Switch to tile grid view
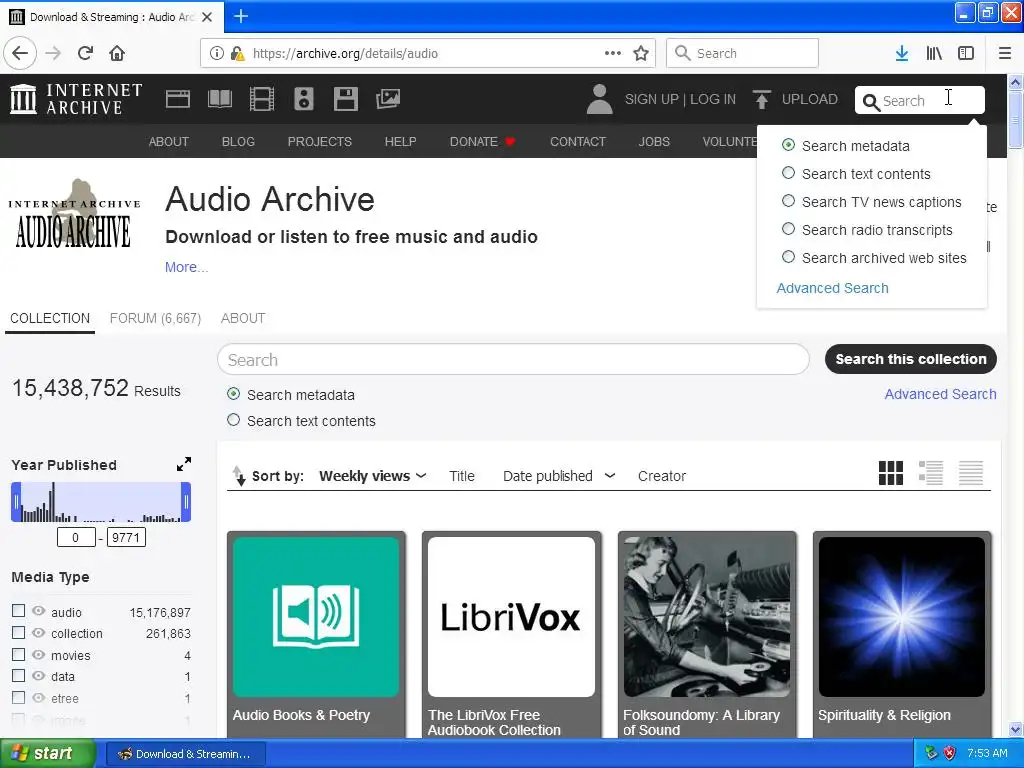The height and width of the screenshot is (768, 1024). (x=891, y=473)
